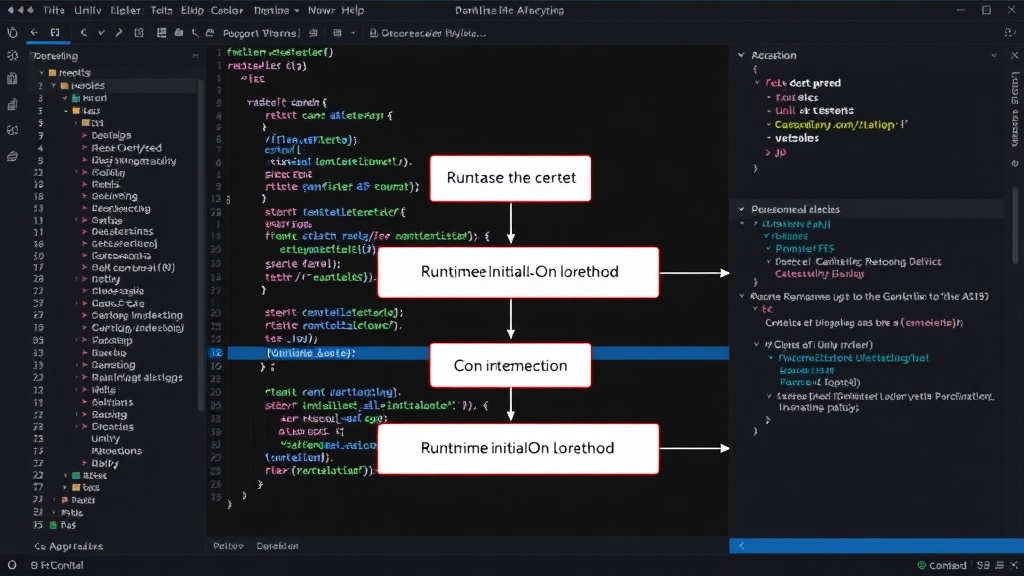Image resolution: width=1024 pixels, height=576 pixels.
Task: Select the Racing tree item
Action: click(x=109, y=415)
